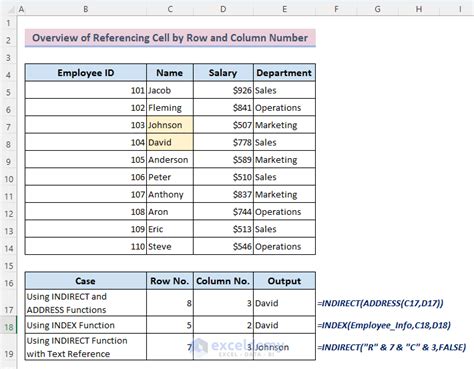The width and height of the screenshot is (474, 369).
Task: Select column D header
Action: pos(223,9)
